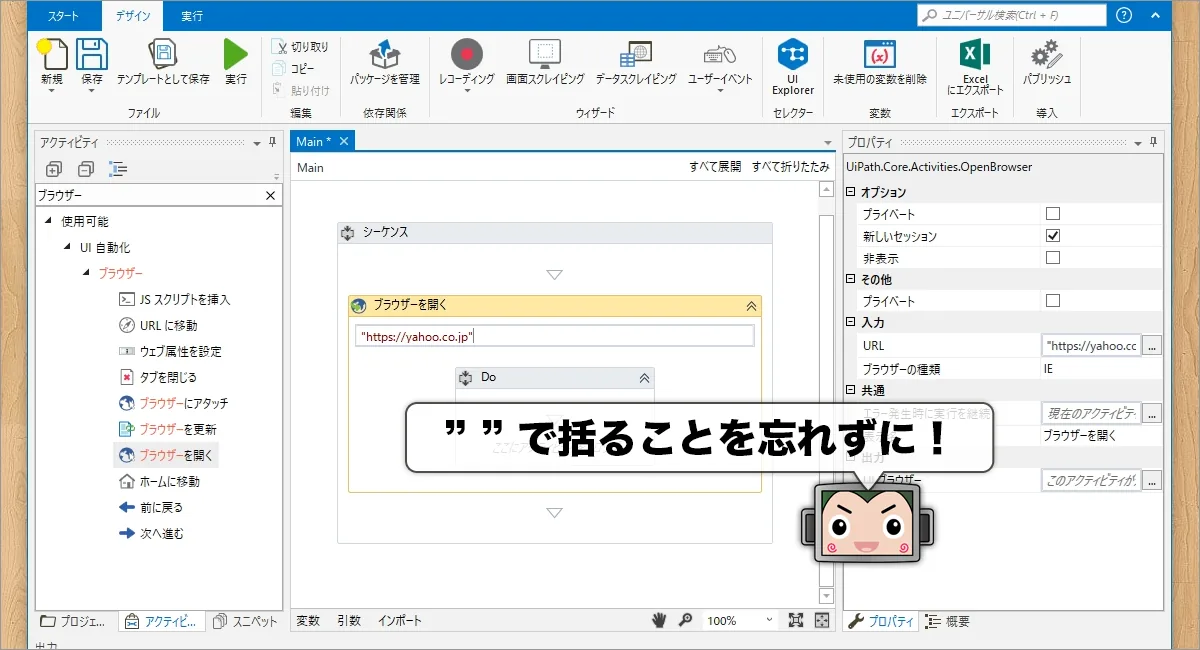Collapse the Do sequence chevron
Viewport: 1200px width, 650px height.
click(644, 378)
